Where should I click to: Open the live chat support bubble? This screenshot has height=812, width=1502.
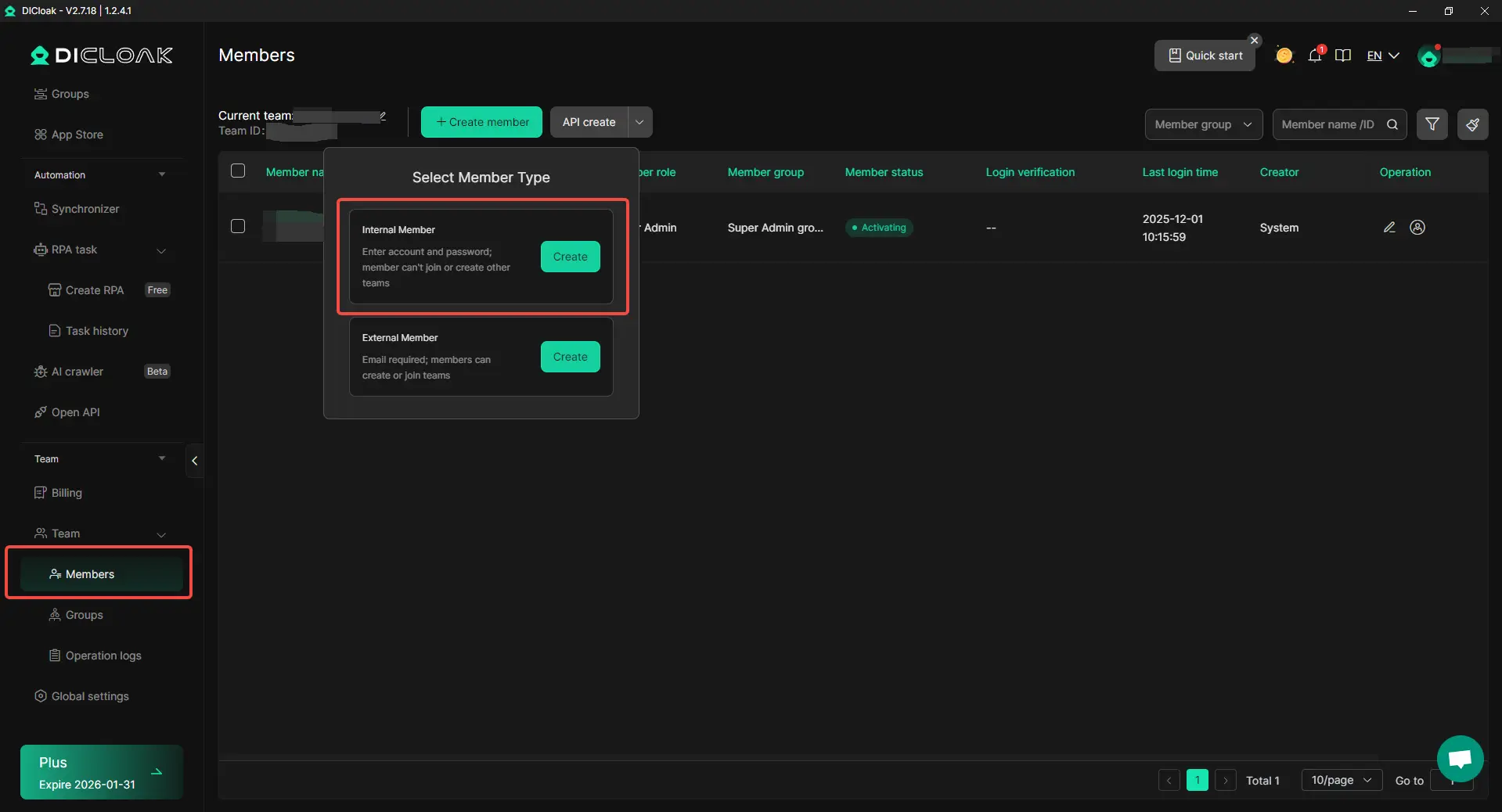1460,758
